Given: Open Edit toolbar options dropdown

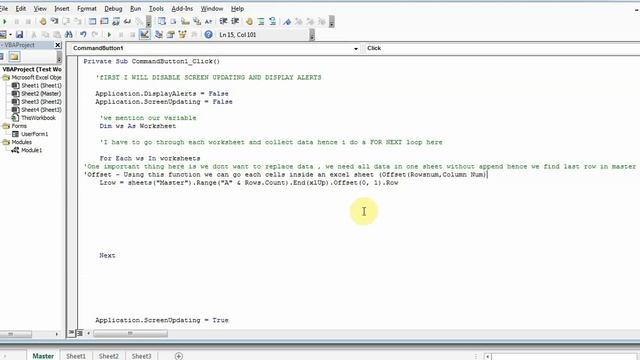Looking at the screenshot, I should point(331,21).
